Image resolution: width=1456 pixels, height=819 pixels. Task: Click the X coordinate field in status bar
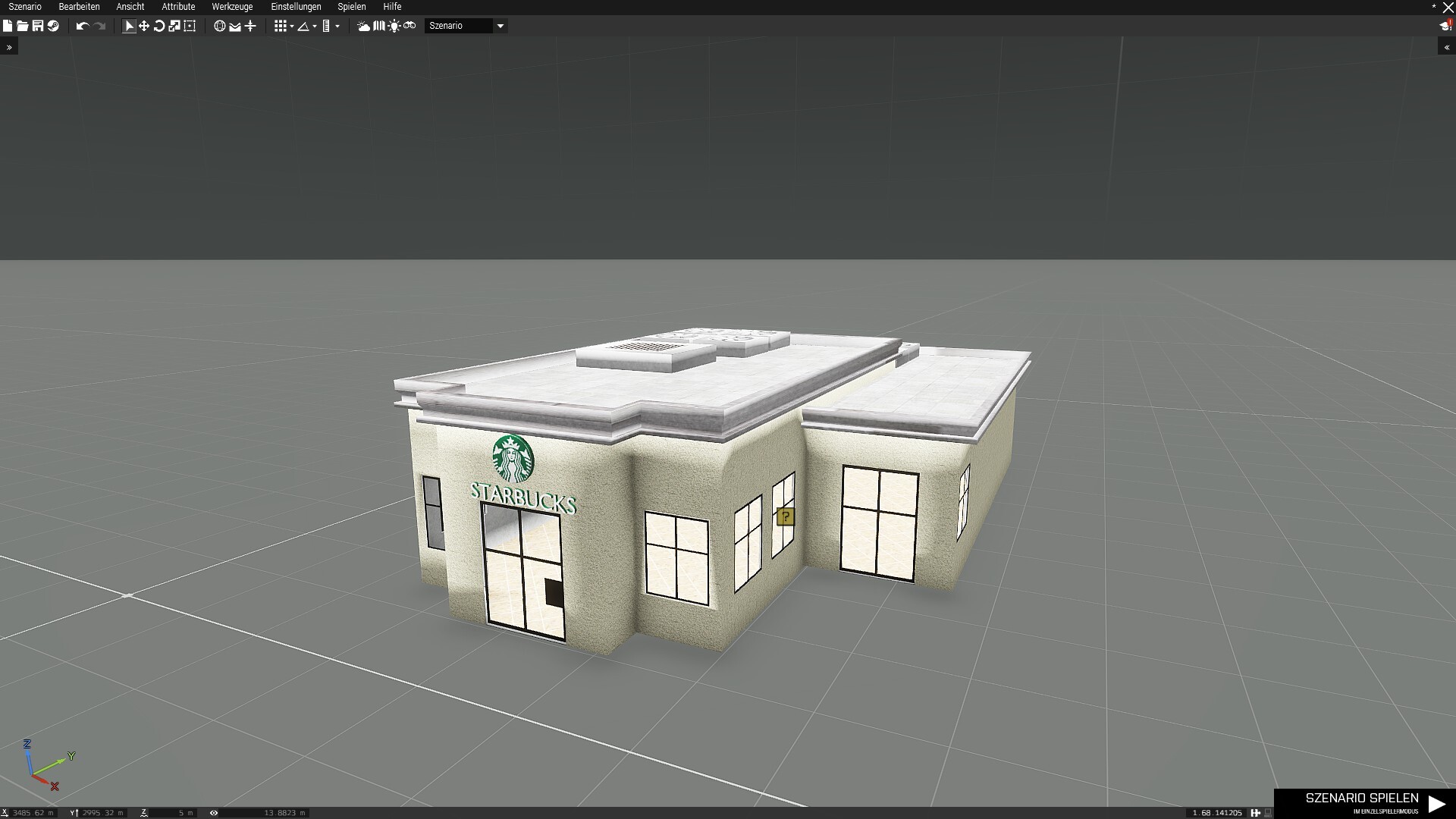pos(32,813)
